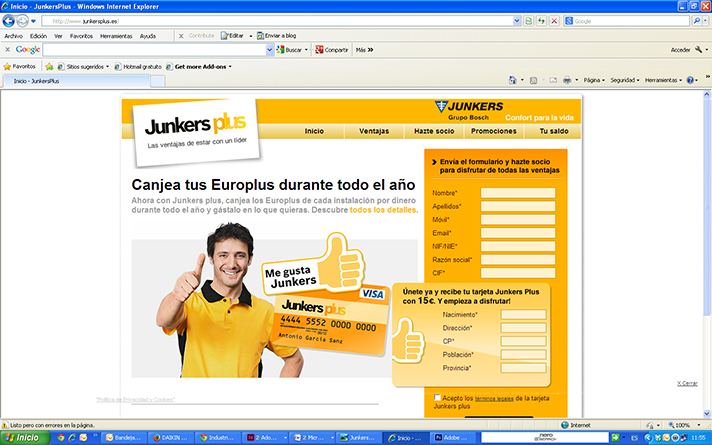712x445 pixels.
Task: Click the compatibility view icon
Action: 528,21
